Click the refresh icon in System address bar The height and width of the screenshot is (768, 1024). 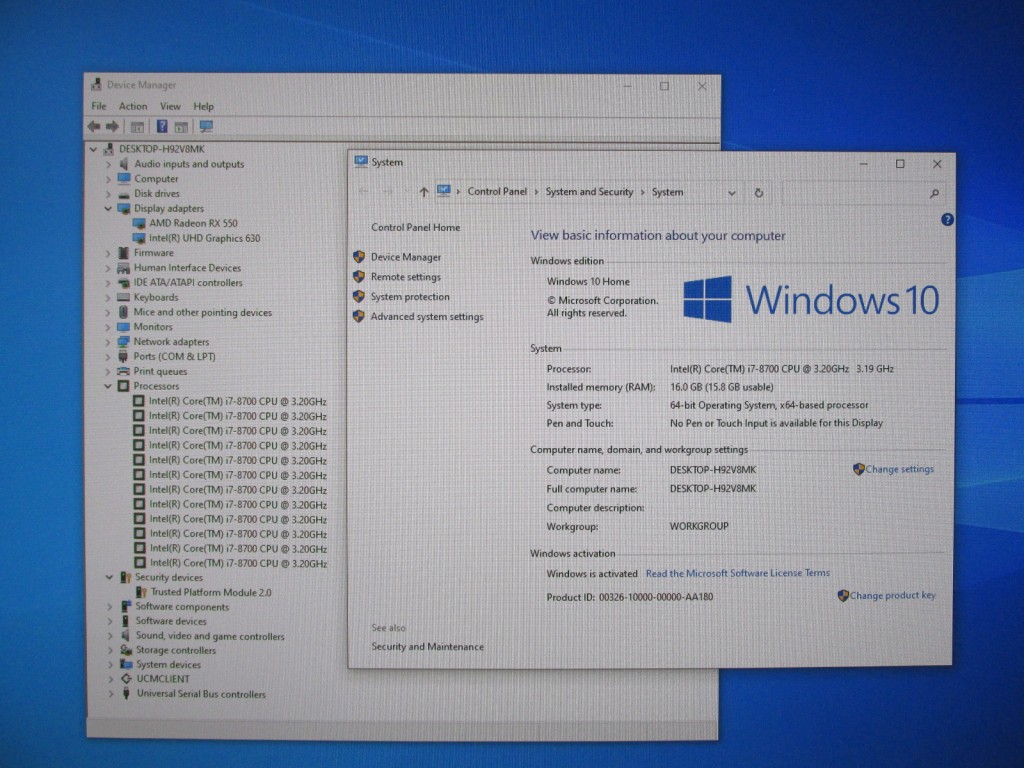click(x=758, y=193)
